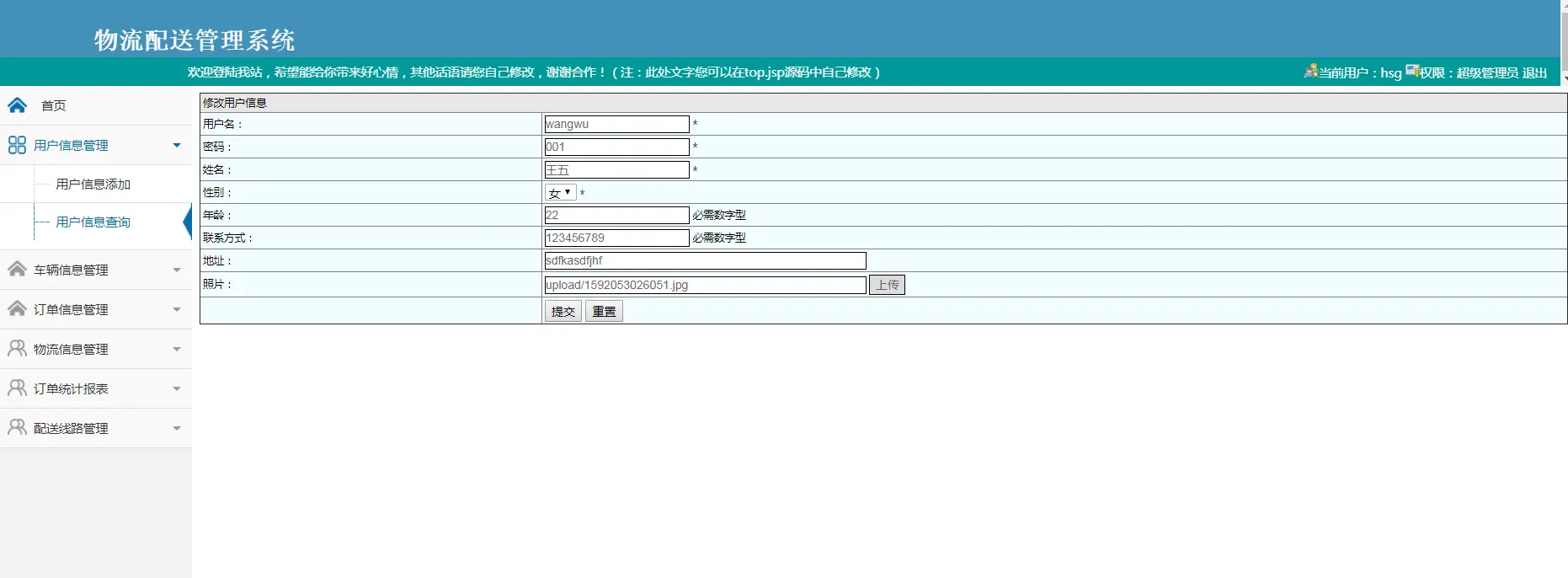Click the 退出 logout link
Viewport: 1568px width, 578px height.
tap(1534, 72)
